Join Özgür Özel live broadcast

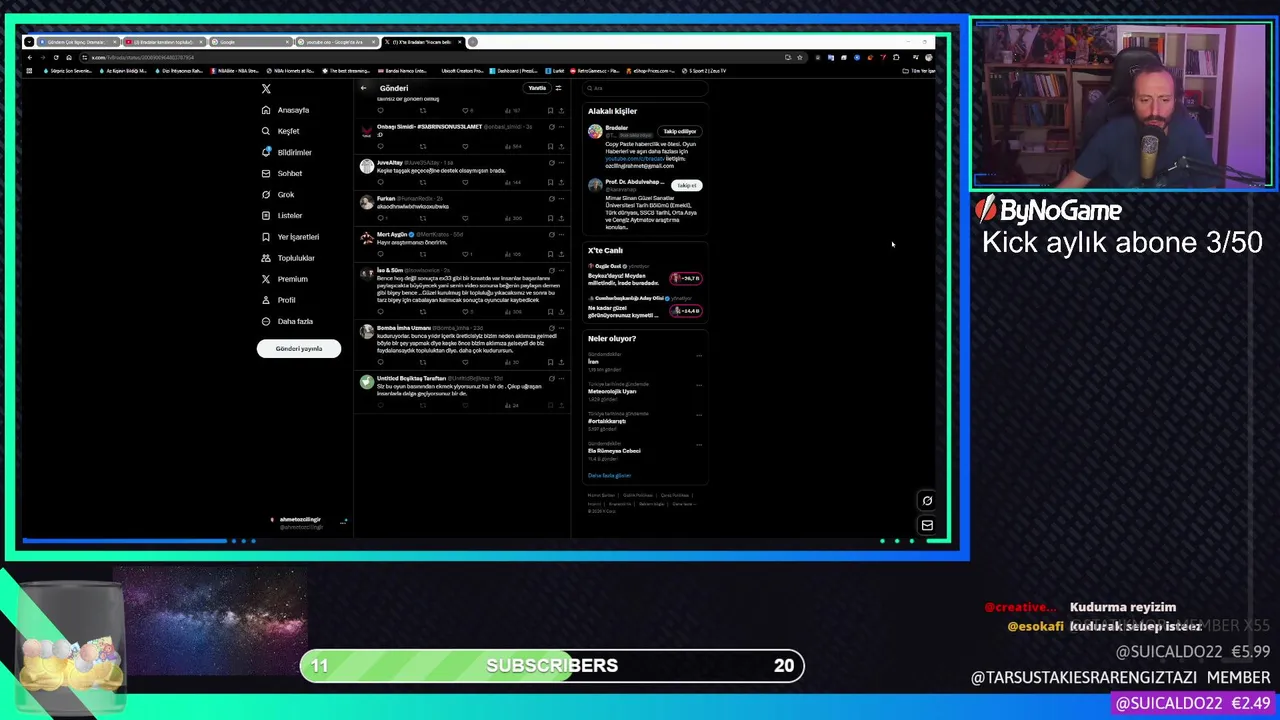pyautogui.click(x=686, y=278)
